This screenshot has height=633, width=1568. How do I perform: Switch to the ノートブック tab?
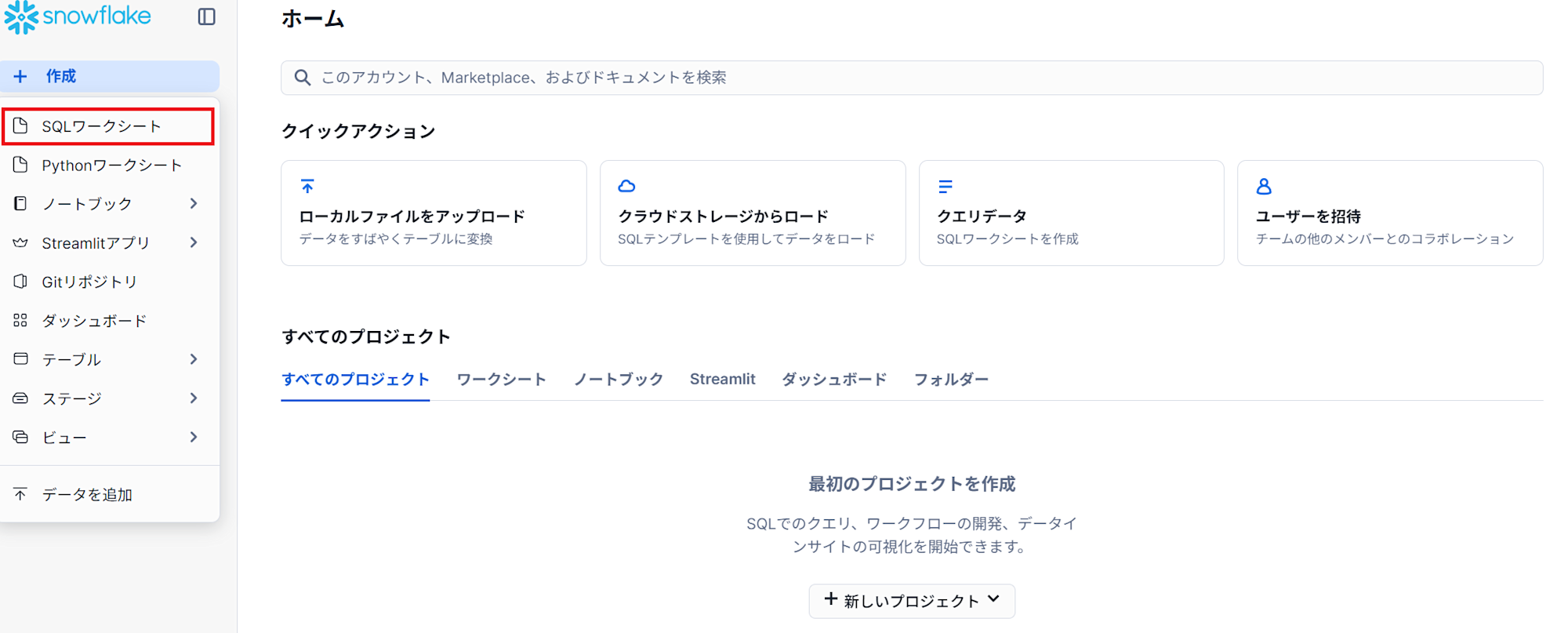[x=619, y=380]
